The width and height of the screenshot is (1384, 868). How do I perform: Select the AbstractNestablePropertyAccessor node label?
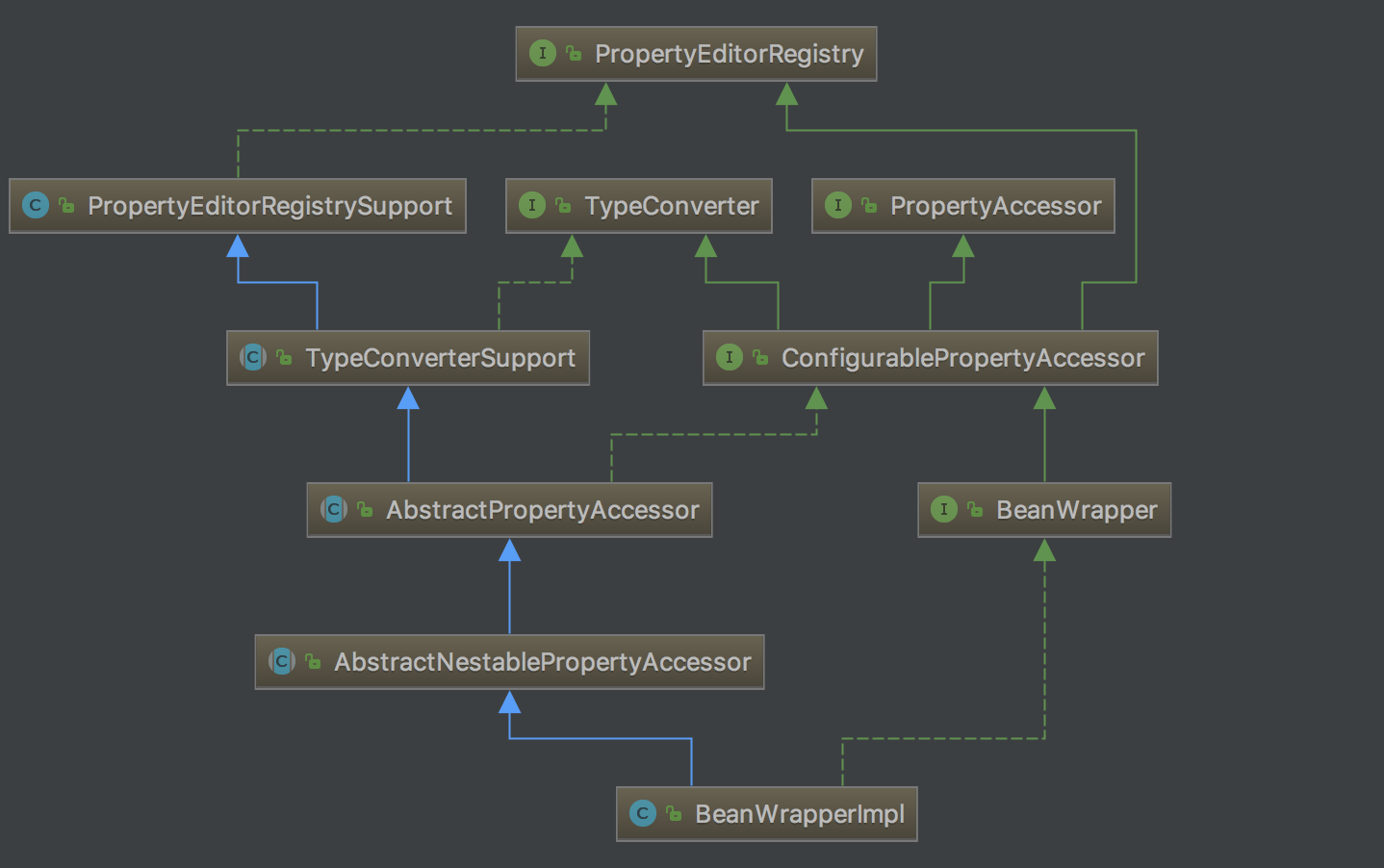[x=542, y=662]
